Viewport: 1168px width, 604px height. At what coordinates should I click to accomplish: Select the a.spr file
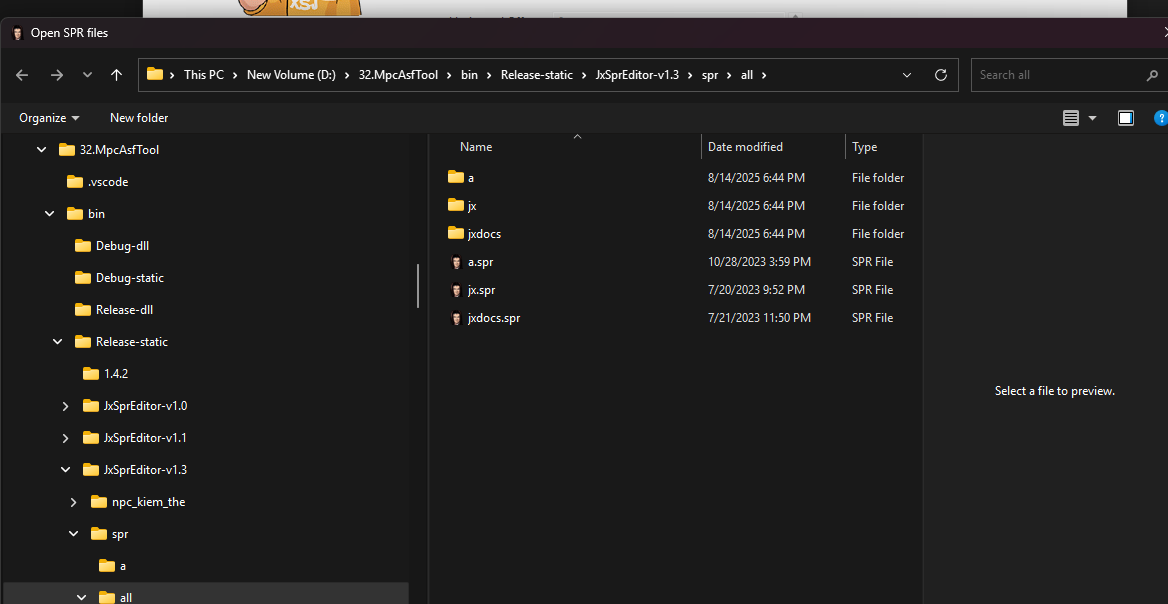[480, 262]
